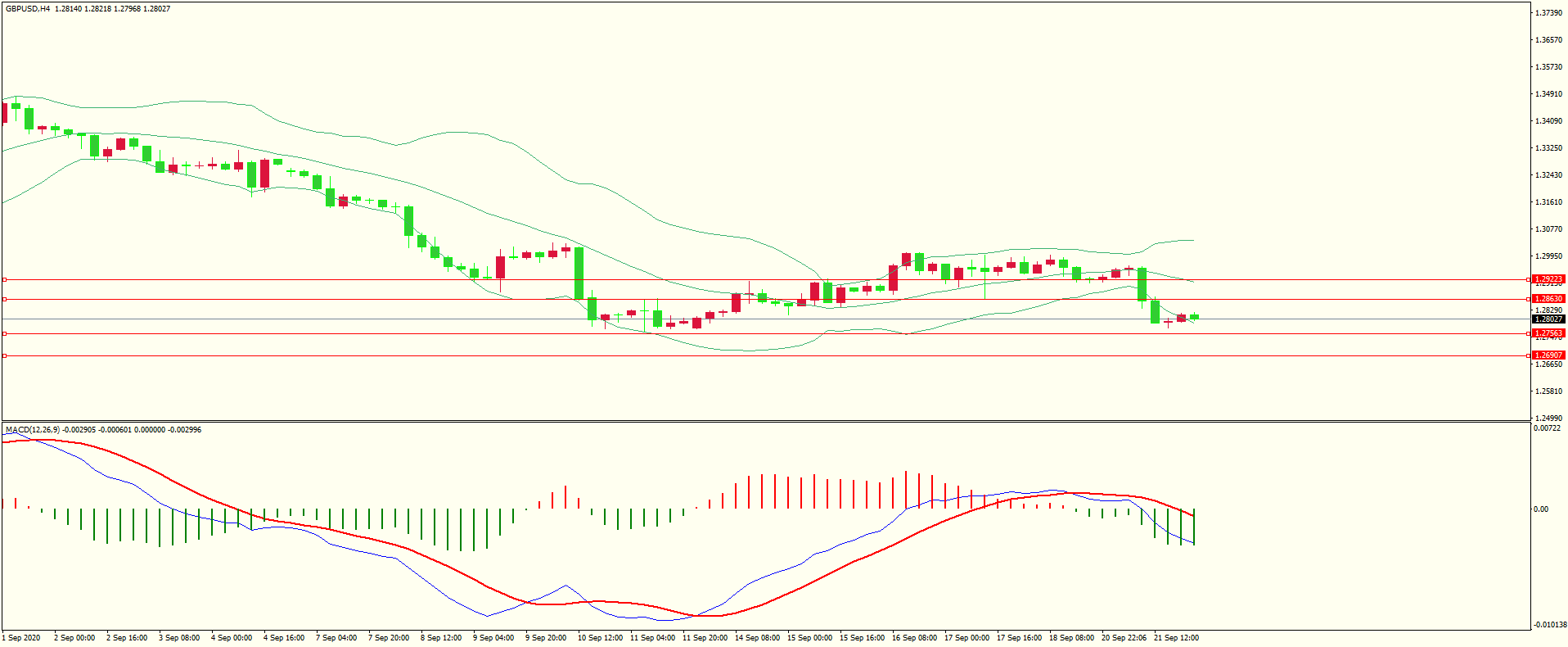The width and height of the screenshot is (1568, 647).
Task: Click the '11 Sep 20:00' time axis label
Action: tap(705, 638)
